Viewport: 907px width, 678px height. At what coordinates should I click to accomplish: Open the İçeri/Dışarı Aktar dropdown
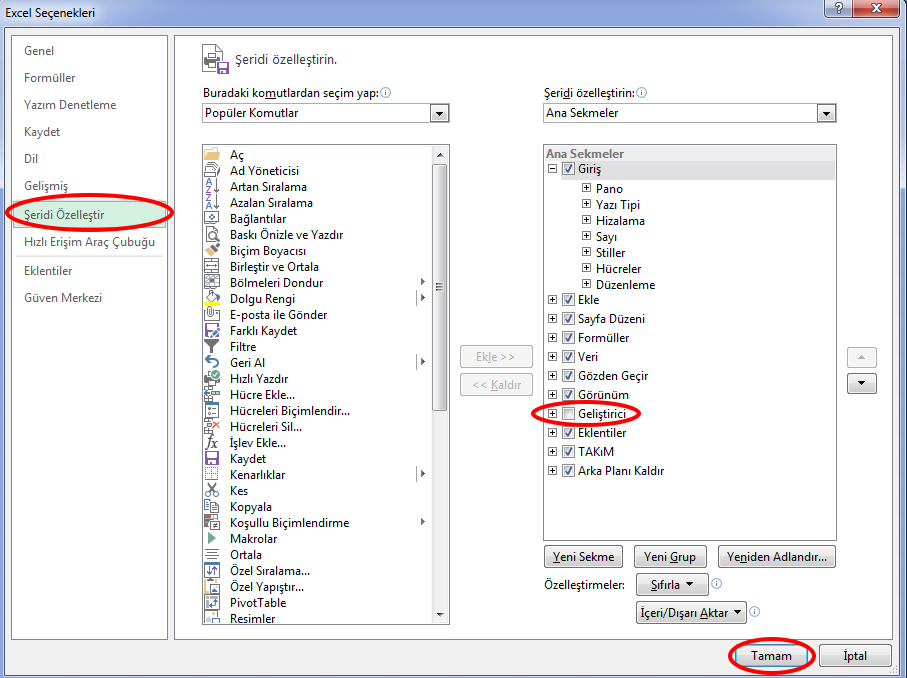[x=691, y=612]
